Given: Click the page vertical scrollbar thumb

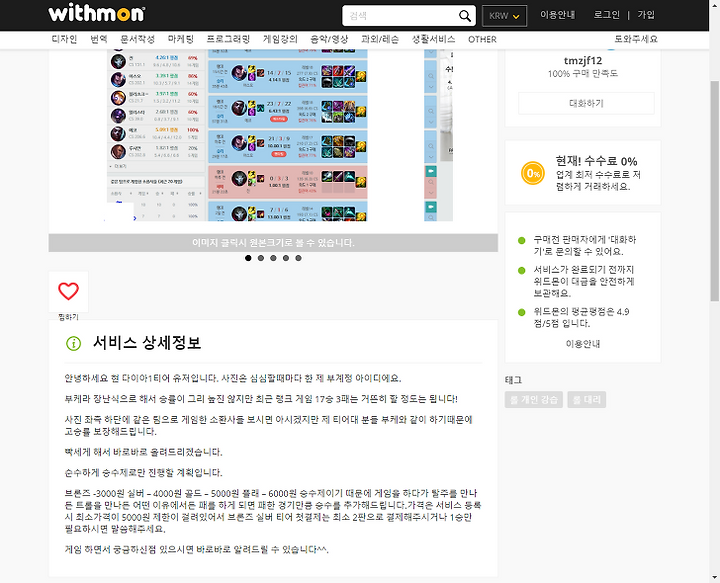Looking at the screenshot, I should (714, 191).
